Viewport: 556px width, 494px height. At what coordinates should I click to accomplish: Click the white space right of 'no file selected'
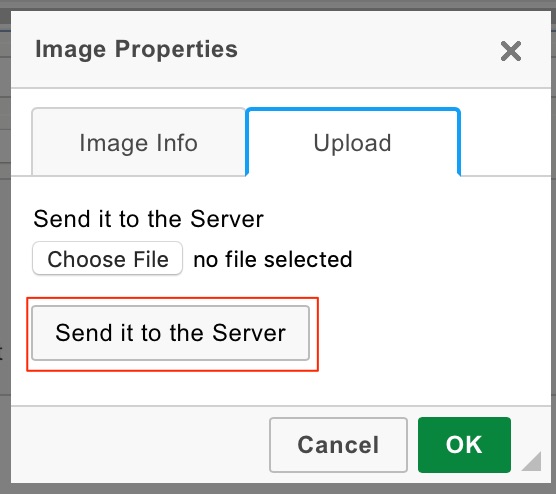click(x=450, y=259)
